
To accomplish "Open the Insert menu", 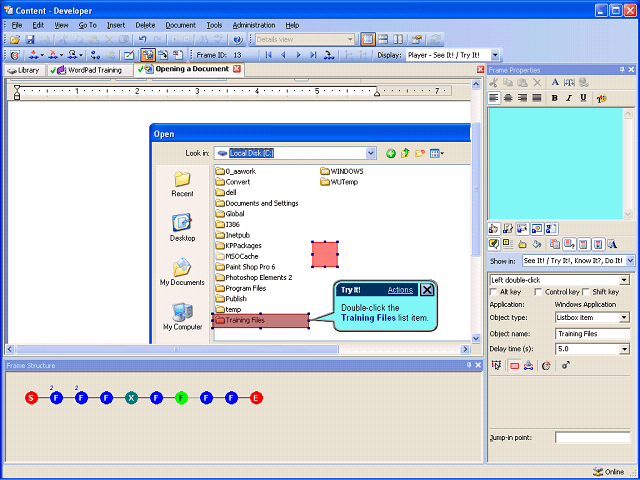I will (116, 25).
